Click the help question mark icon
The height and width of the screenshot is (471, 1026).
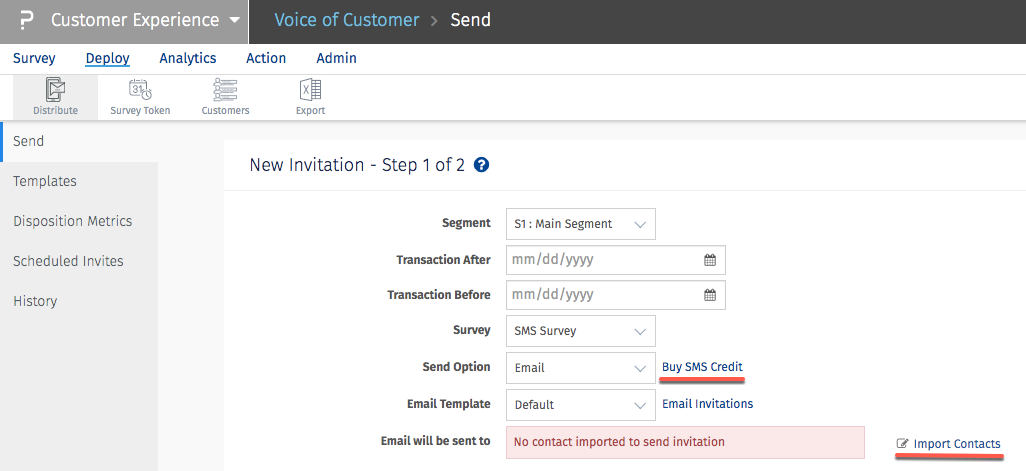[481, 165]
